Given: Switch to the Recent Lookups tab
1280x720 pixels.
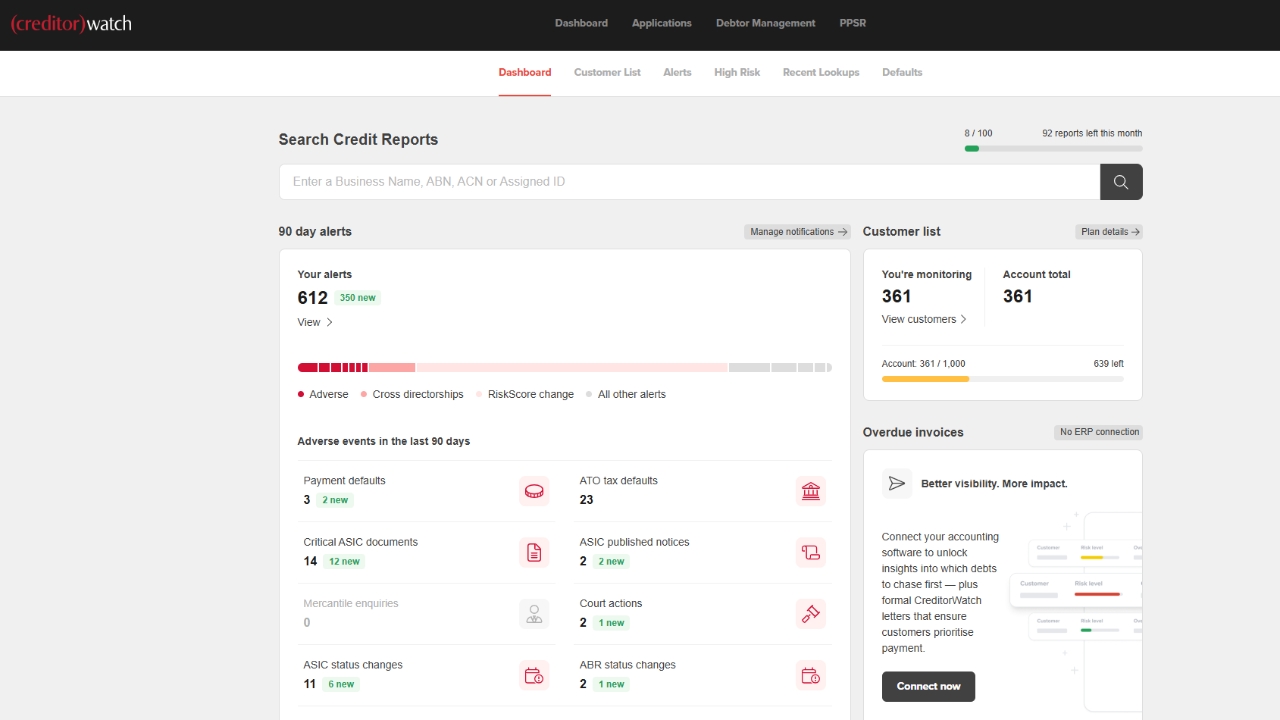Looking at the screenshot, I should [821, 72].
